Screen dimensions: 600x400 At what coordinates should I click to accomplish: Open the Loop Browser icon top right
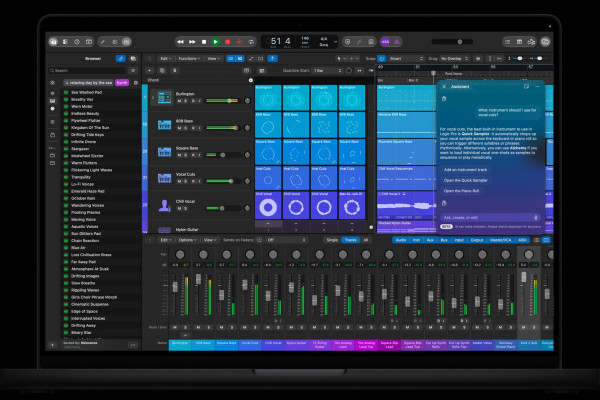(x=531, y=42)
